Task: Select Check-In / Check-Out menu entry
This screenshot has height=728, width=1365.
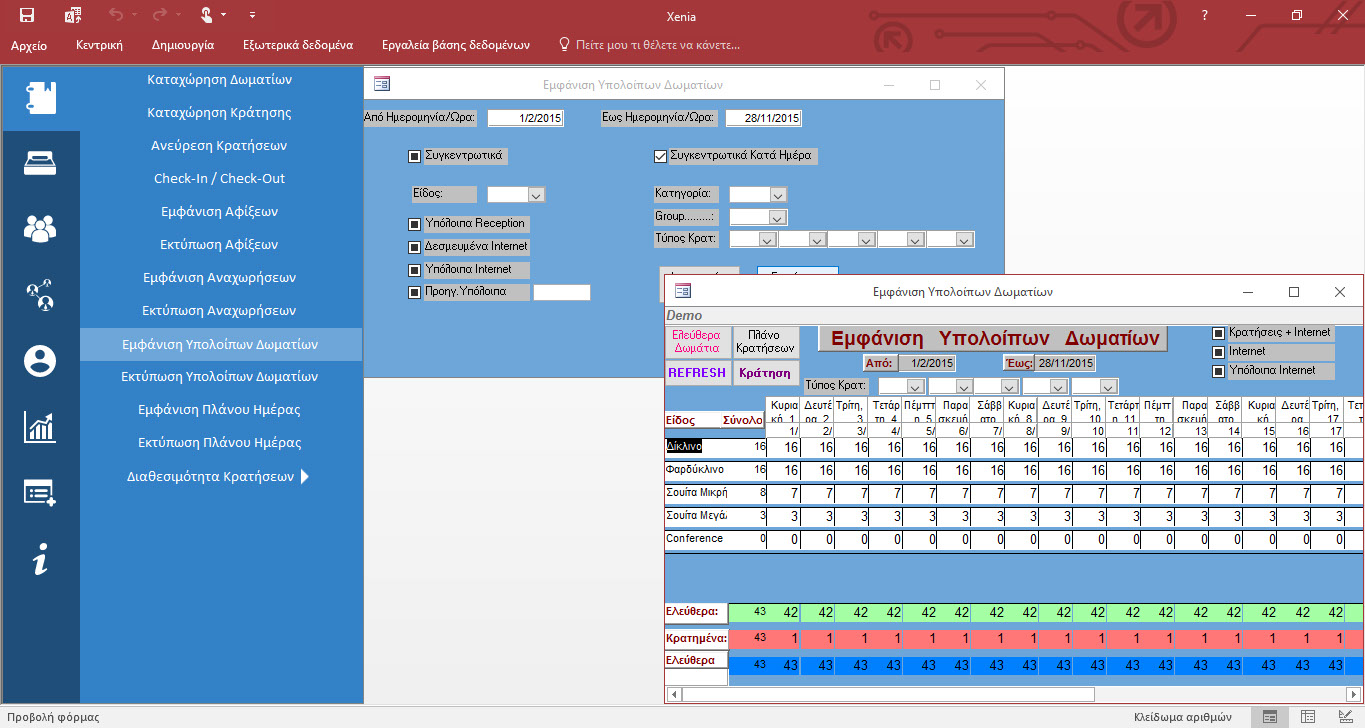Action: point(219,179)
